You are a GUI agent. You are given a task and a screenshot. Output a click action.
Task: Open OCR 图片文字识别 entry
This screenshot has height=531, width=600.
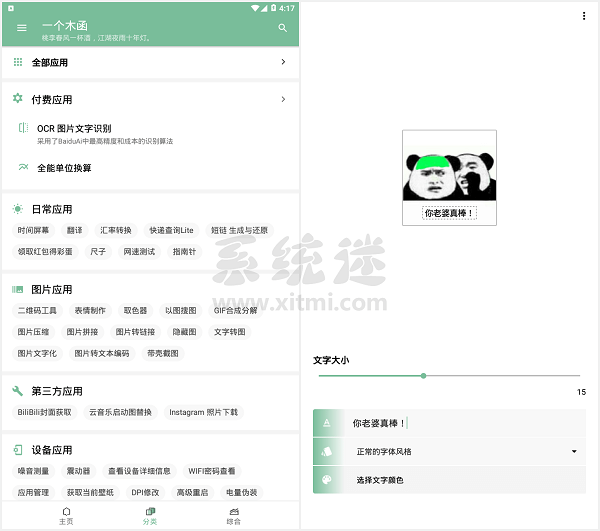click(151, 134)
